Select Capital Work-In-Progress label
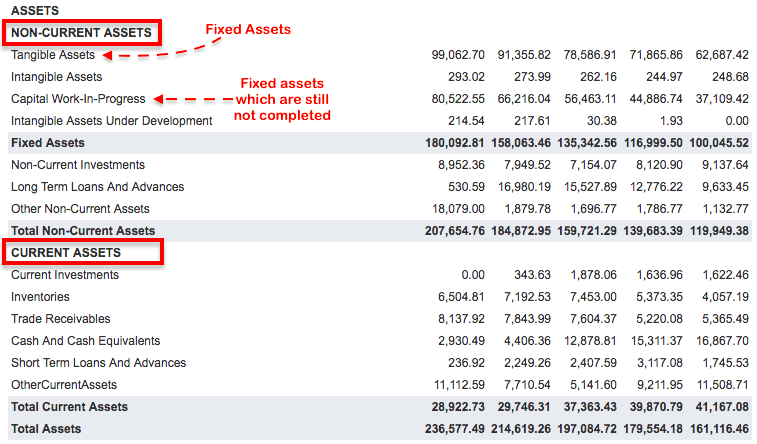Image resolution: width=757 pixels, height=444 pixels. click(x=78, y=99)
